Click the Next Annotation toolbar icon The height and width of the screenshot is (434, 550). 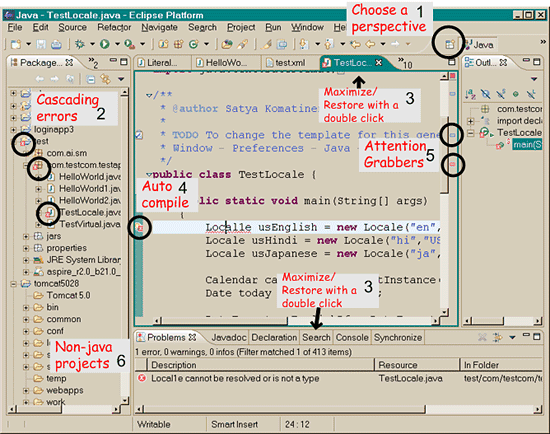click(x=304, y=44)
